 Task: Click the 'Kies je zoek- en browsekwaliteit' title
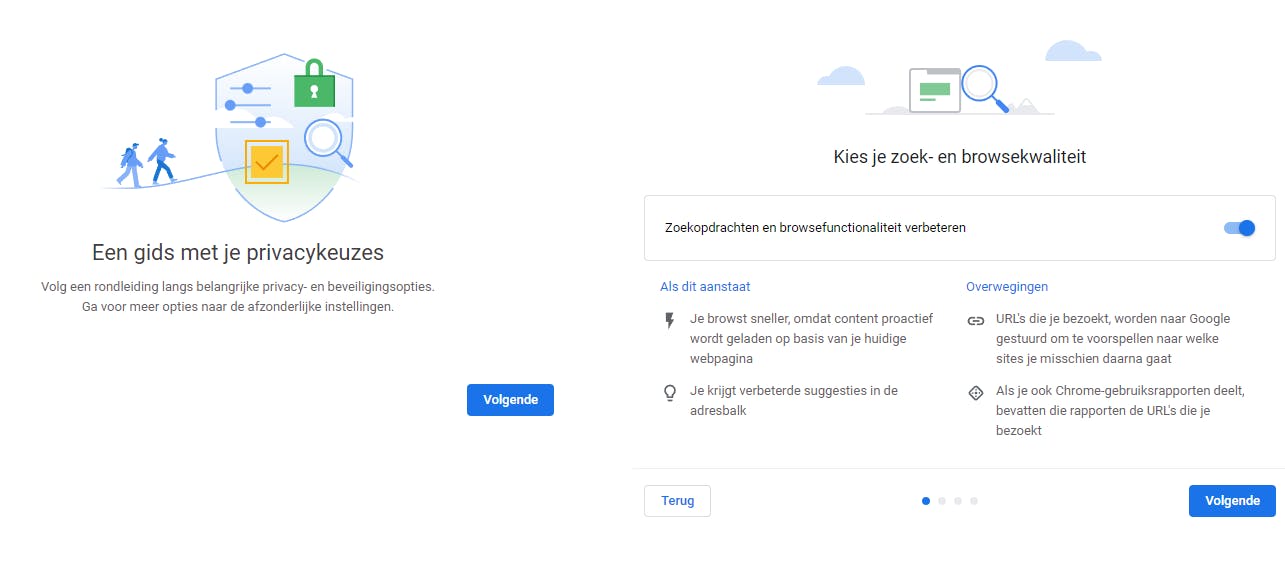(x=959, y=157)
